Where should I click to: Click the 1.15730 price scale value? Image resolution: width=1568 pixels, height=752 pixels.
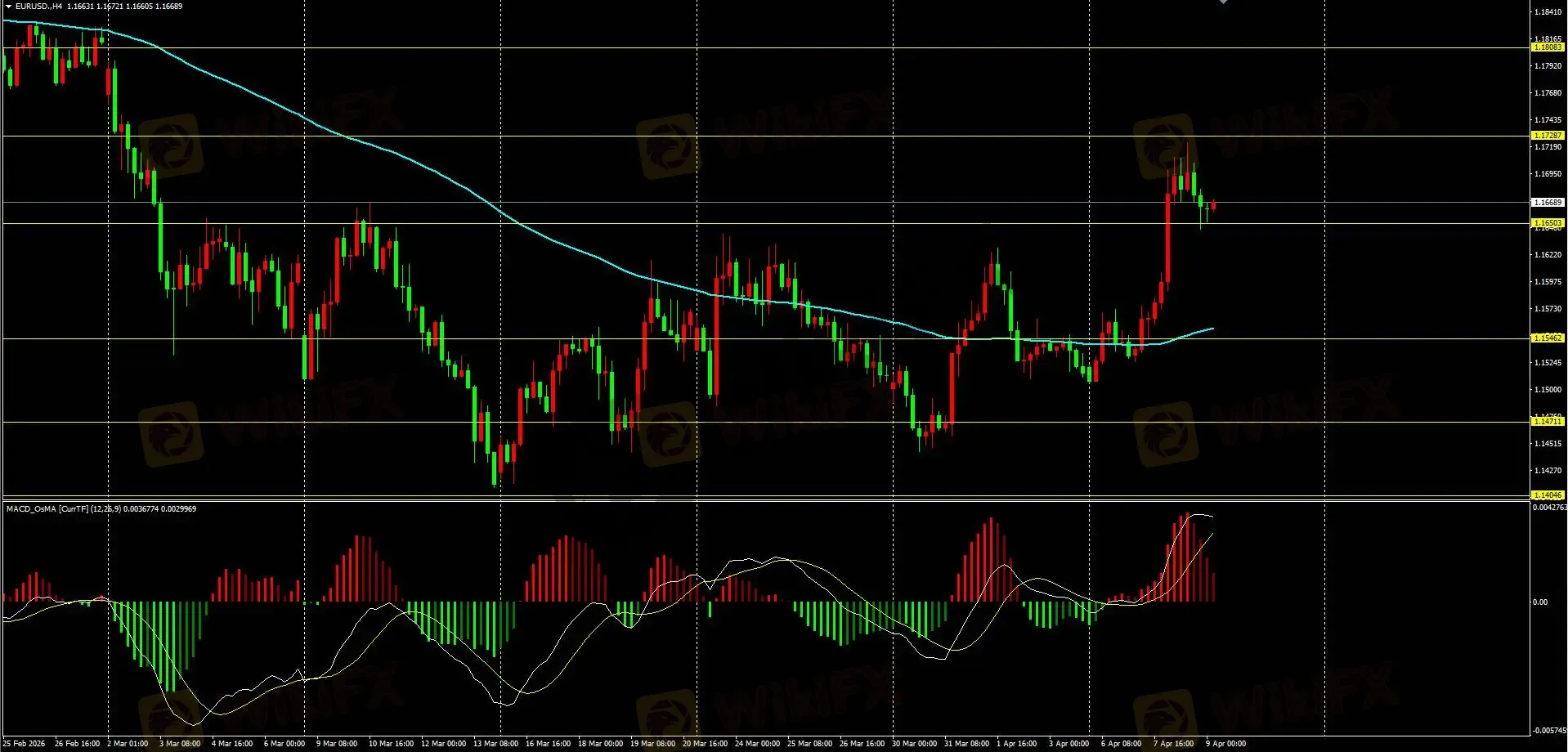[1548, 309]
